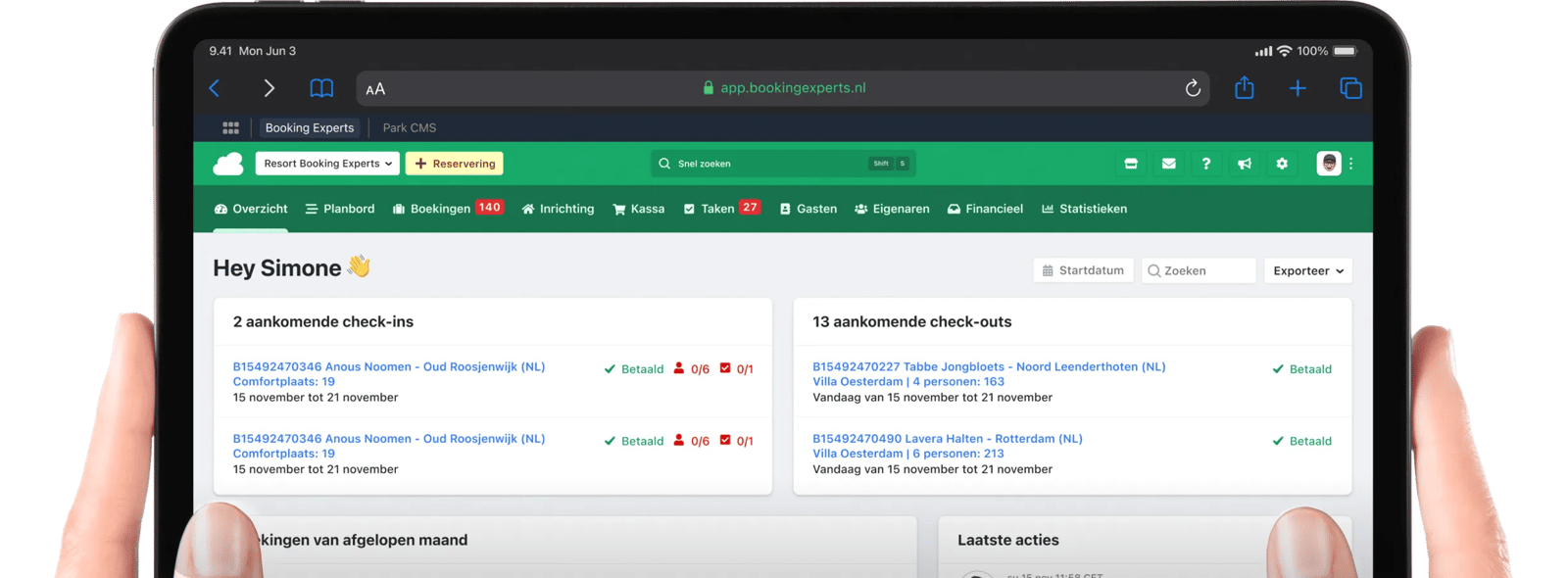Expand the Exporteer dropdown
This screenshot has height=578, width=1568.
point(1308,270)
